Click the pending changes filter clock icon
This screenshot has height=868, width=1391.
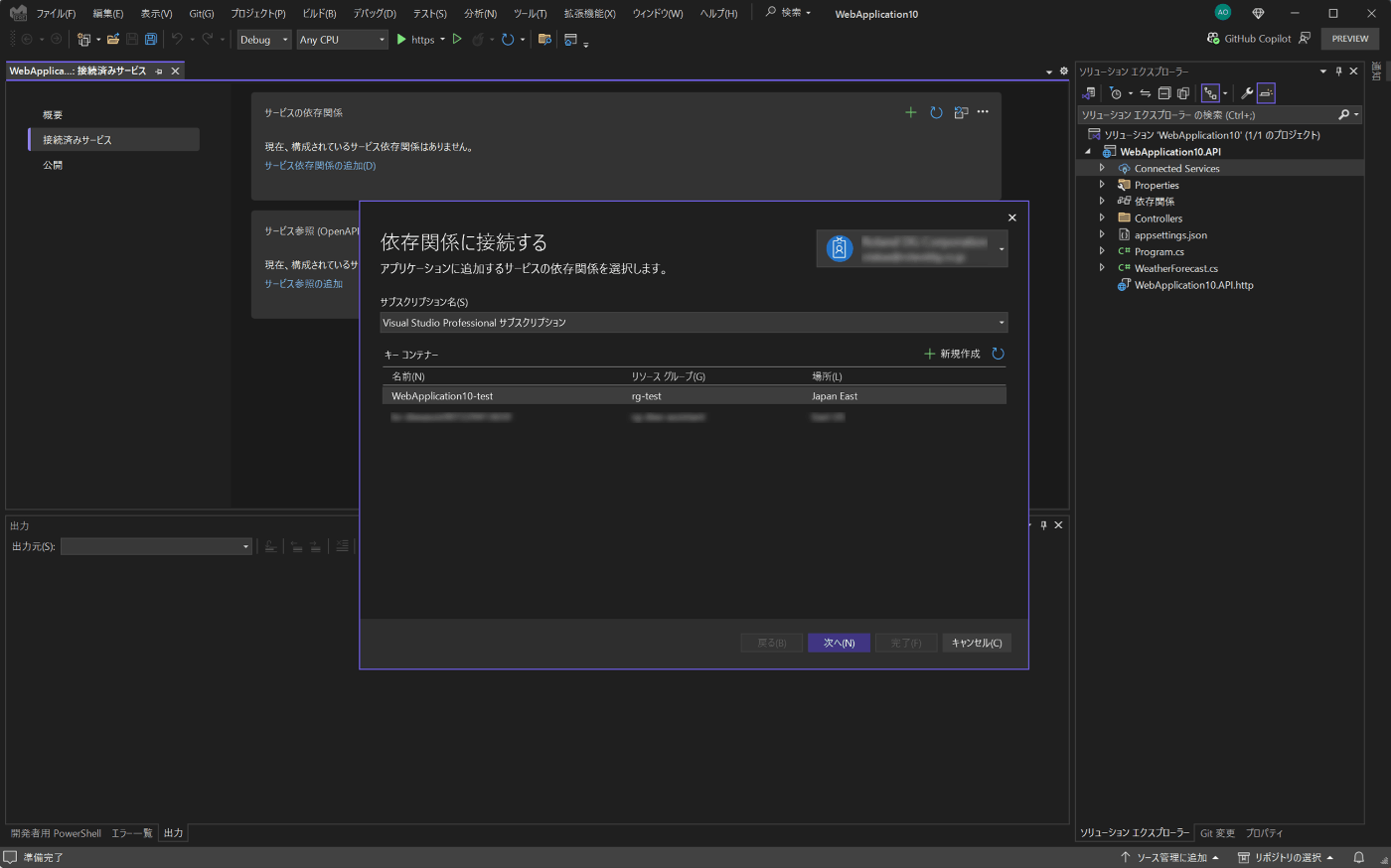(x=1116, y=93)
